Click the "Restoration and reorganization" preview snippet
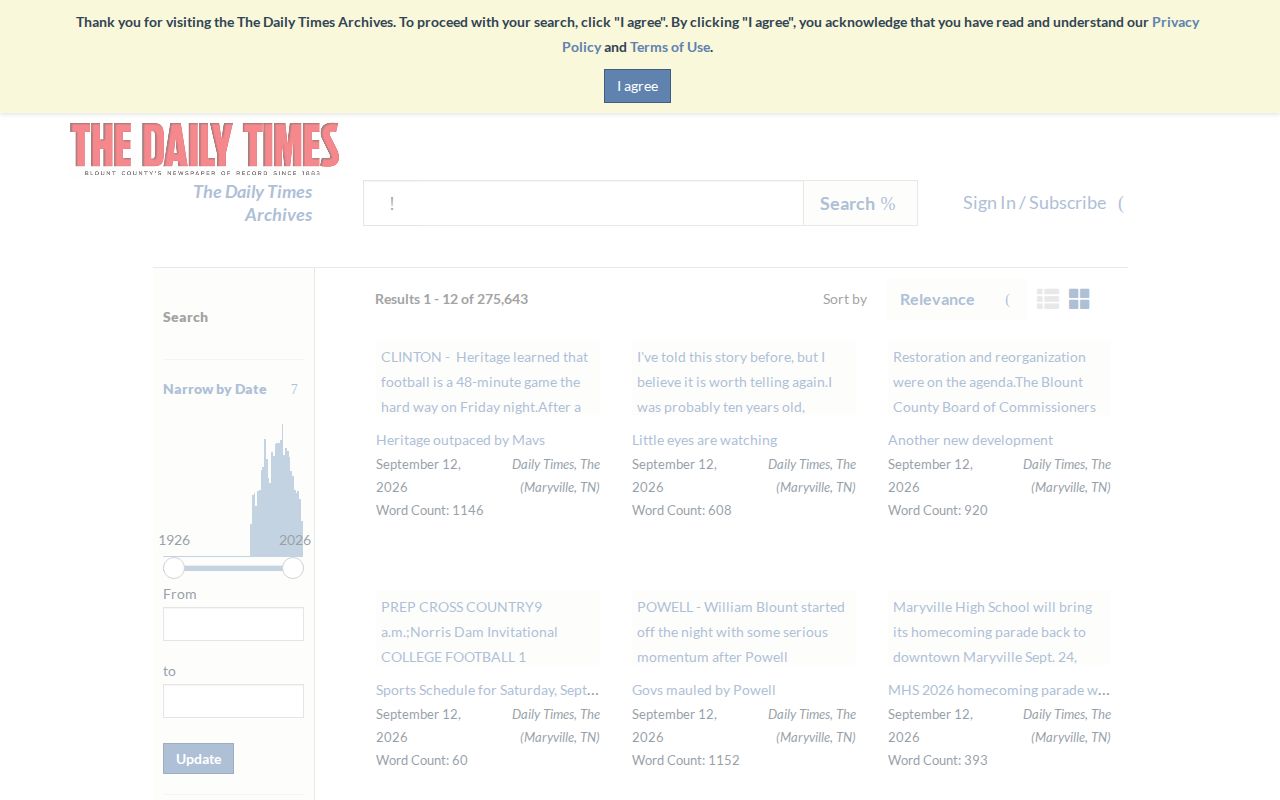Image resolution: width=1280 pixels, height=800 pixels. point(999,378)
